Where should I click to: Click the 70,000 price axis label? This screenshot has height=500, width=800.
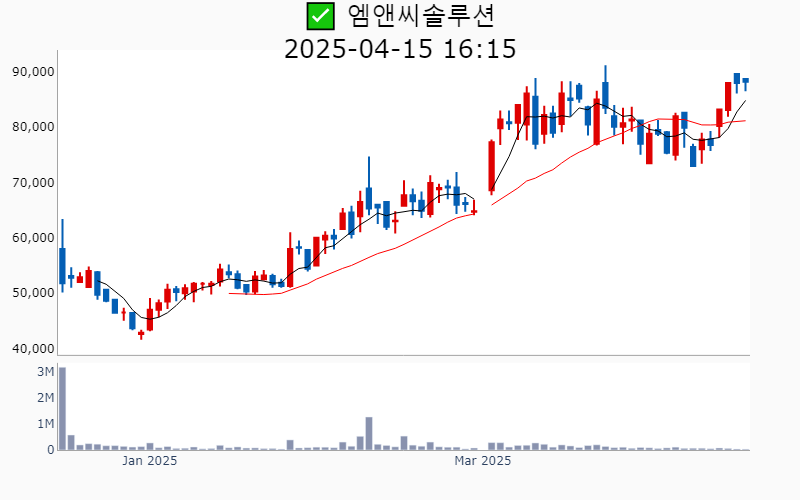point(33,183)
